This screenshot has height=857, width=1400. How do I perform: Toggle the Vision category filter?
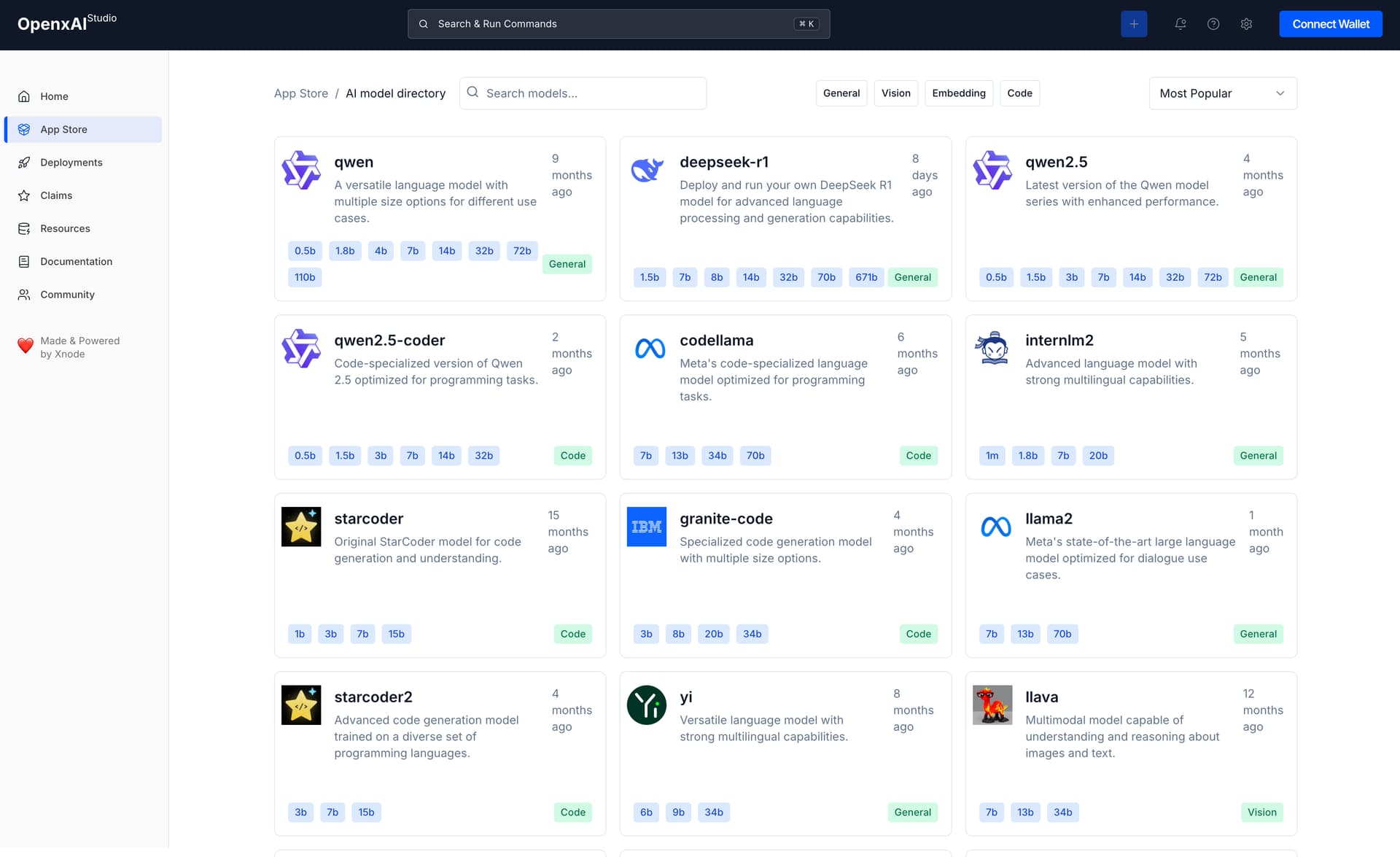click(895, 93)
